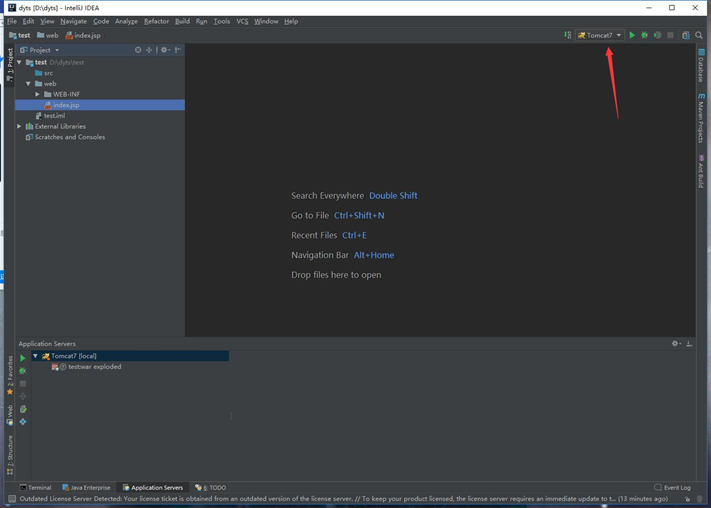
Task: Open the Analyze menu
Action: click(127, 21)
